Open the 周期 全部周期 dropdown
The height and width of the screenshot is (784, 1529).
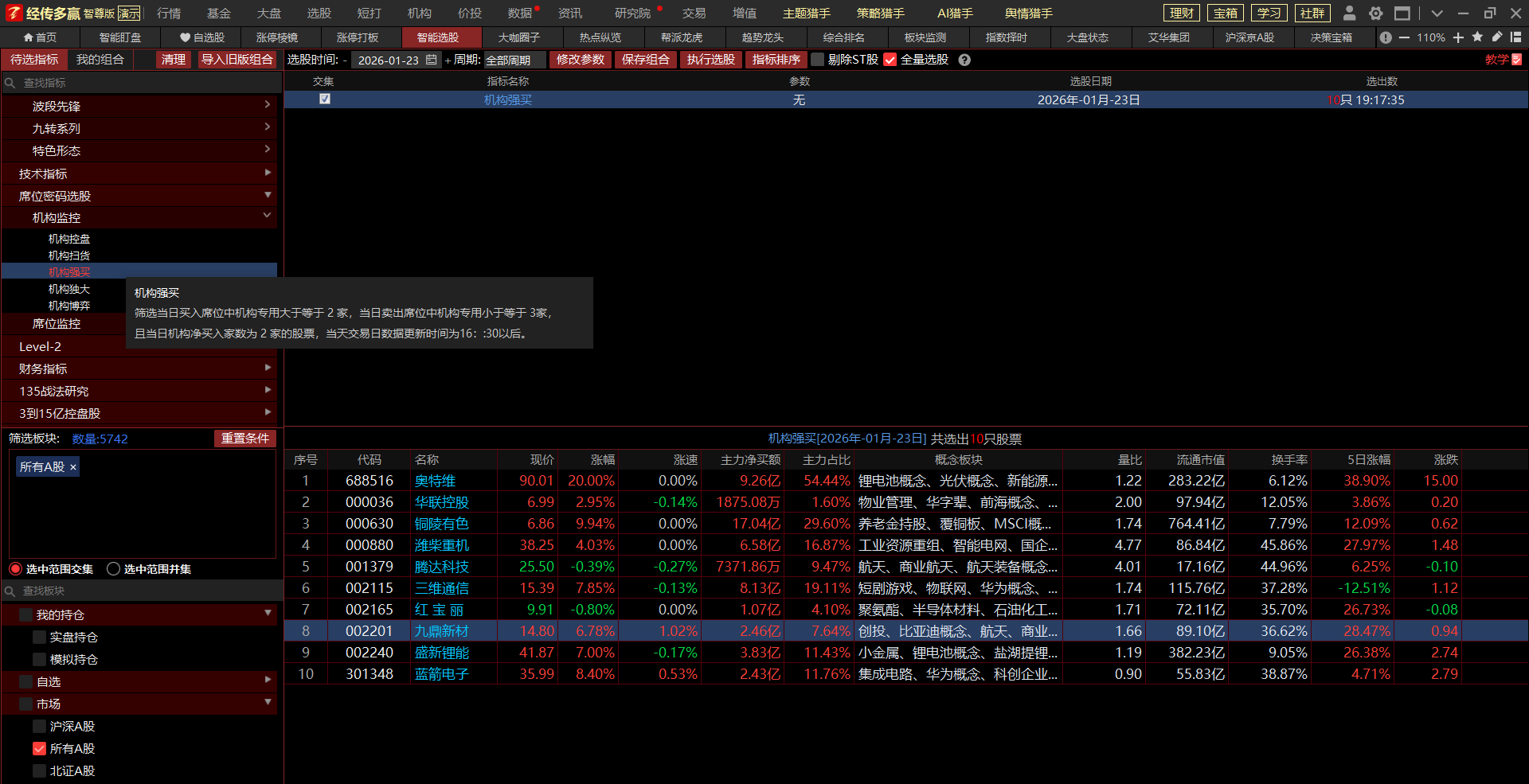[x=514, y=60]
